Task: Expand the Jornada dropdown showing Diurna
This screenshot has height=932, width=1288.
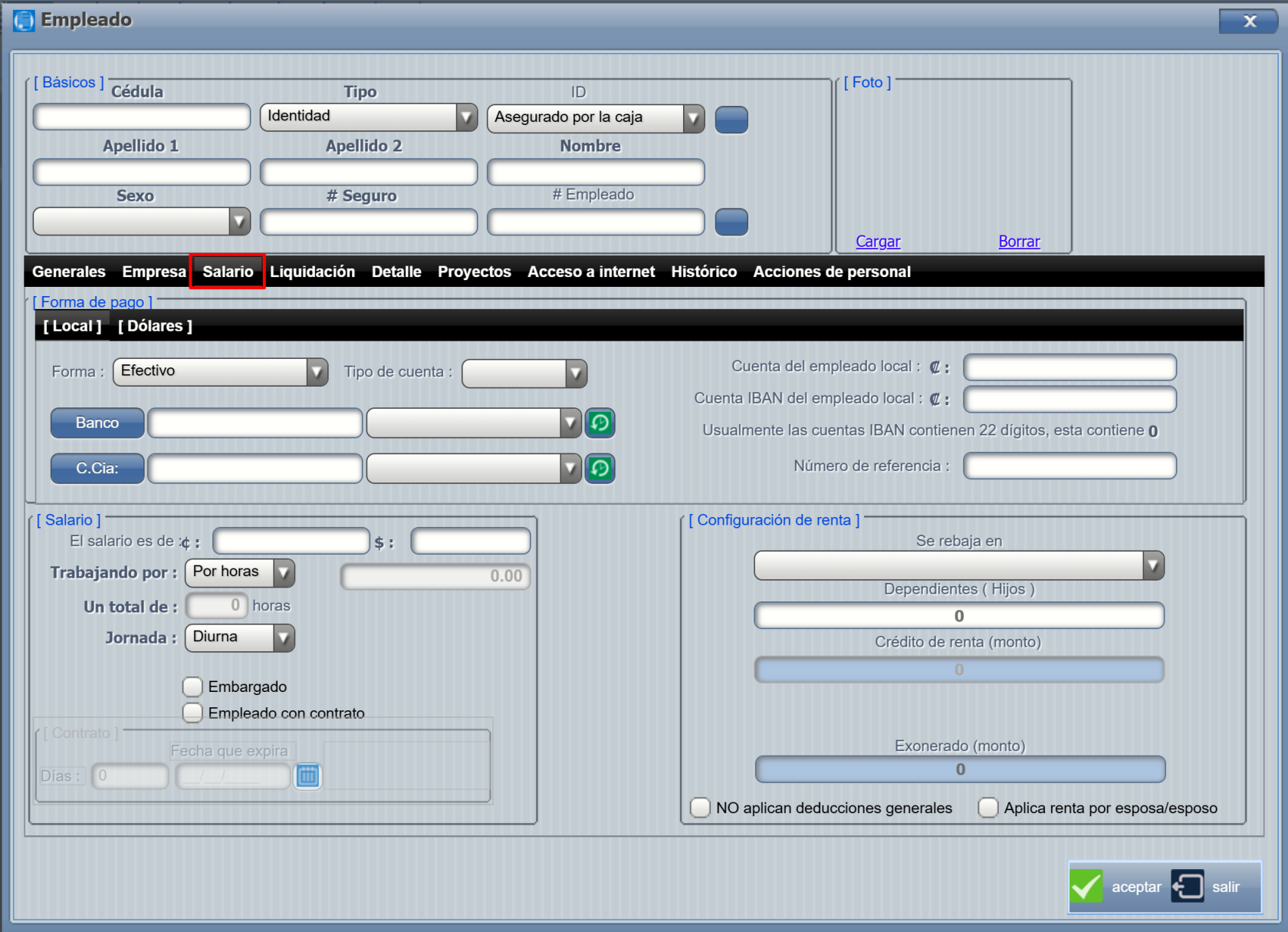Action: (x=240, y=637)
